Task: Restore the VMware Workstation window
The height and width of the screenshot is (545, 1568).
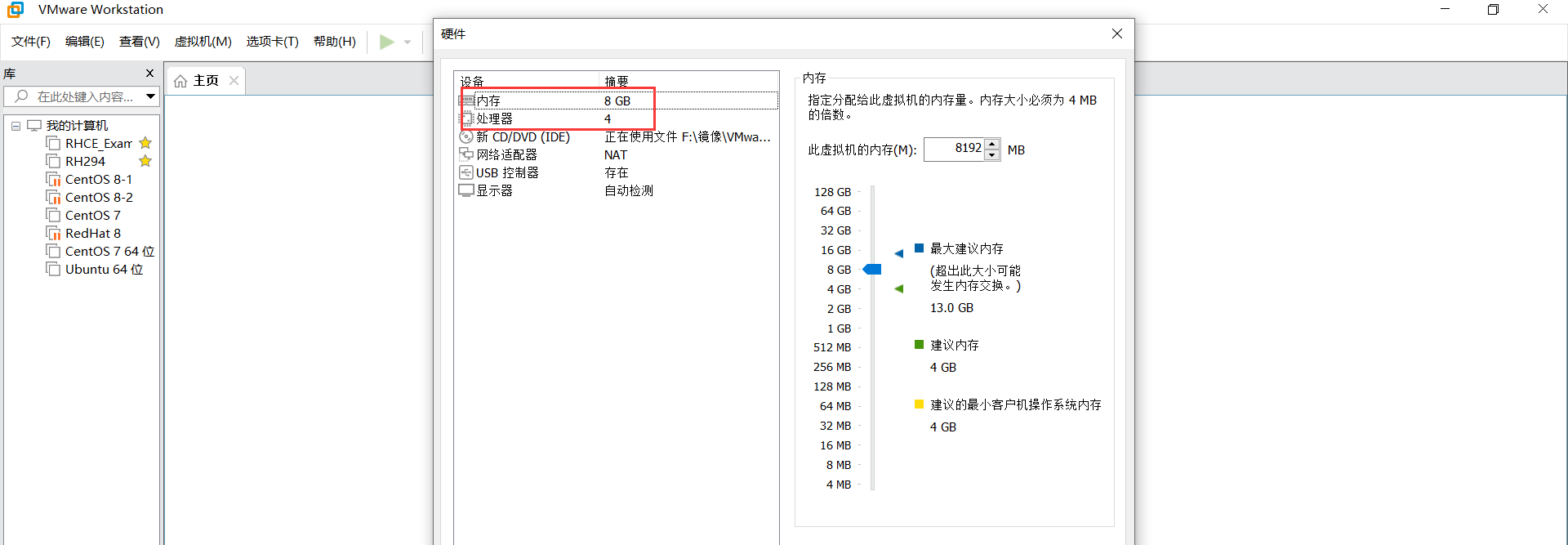Action: [1493, 10]
